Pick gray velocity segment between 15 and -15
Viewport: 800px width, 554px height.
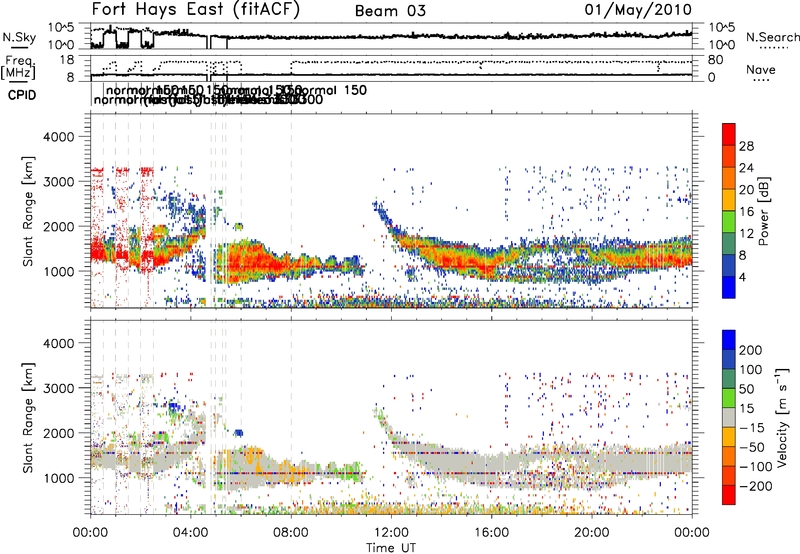[x=729, y=418]
